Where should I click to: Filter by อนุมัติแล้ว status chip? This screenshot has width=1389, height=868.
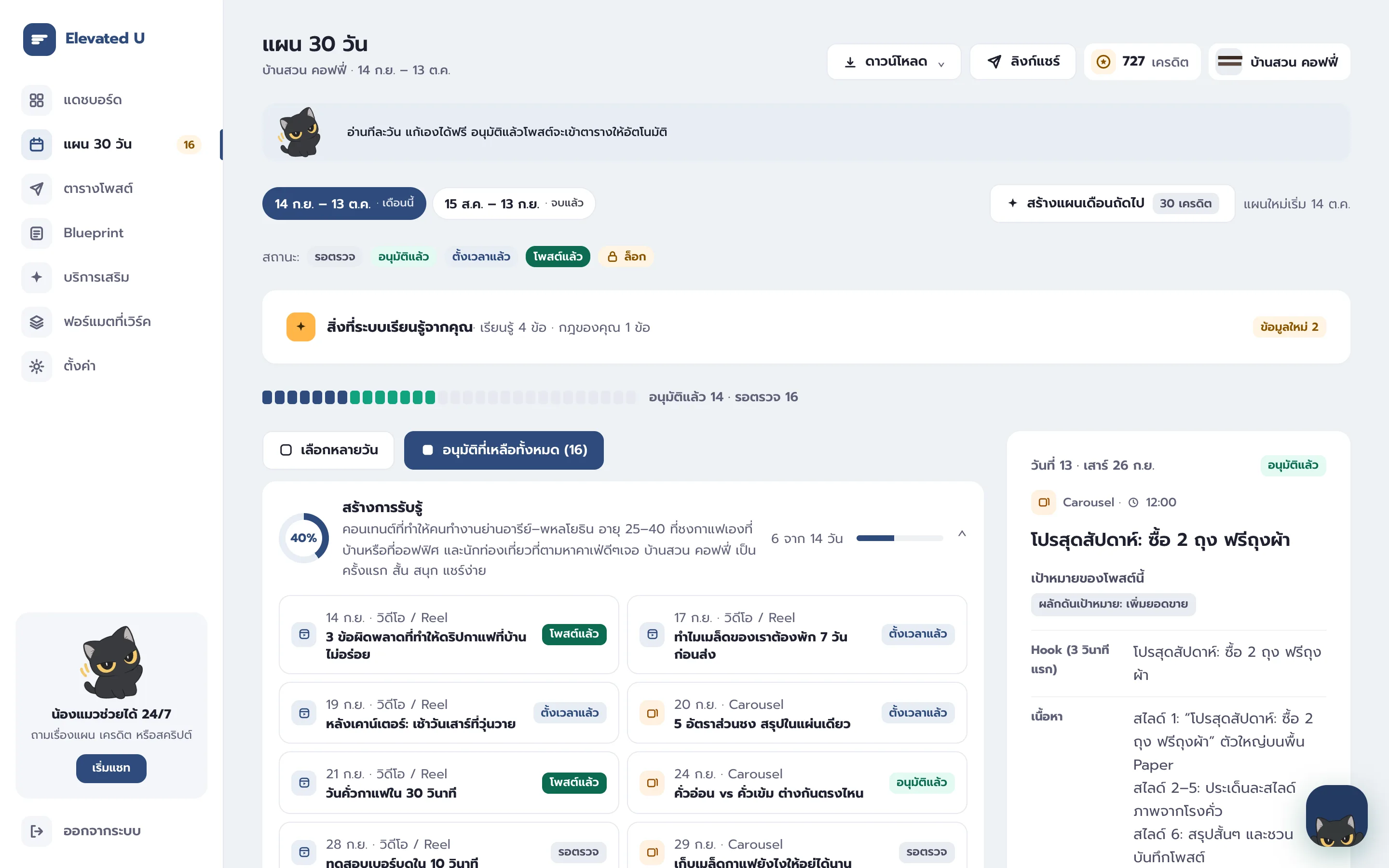point(404,257)
